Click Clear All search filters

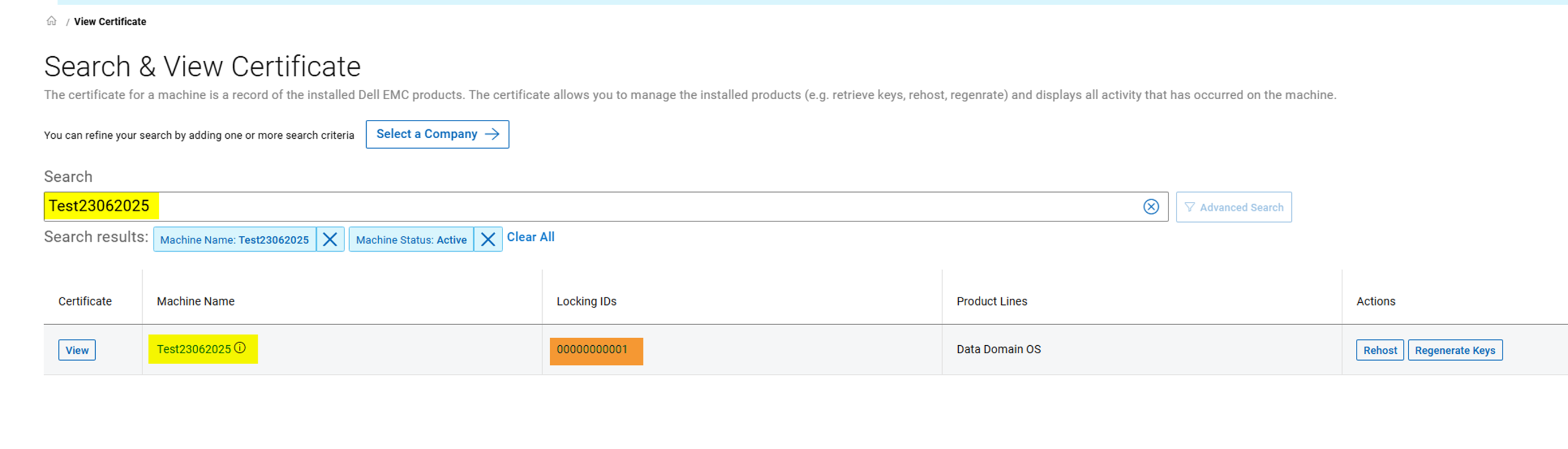(x=530, y=237)
